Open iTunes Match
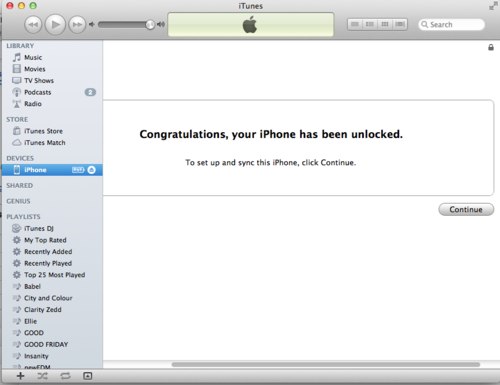 (52, 143)
